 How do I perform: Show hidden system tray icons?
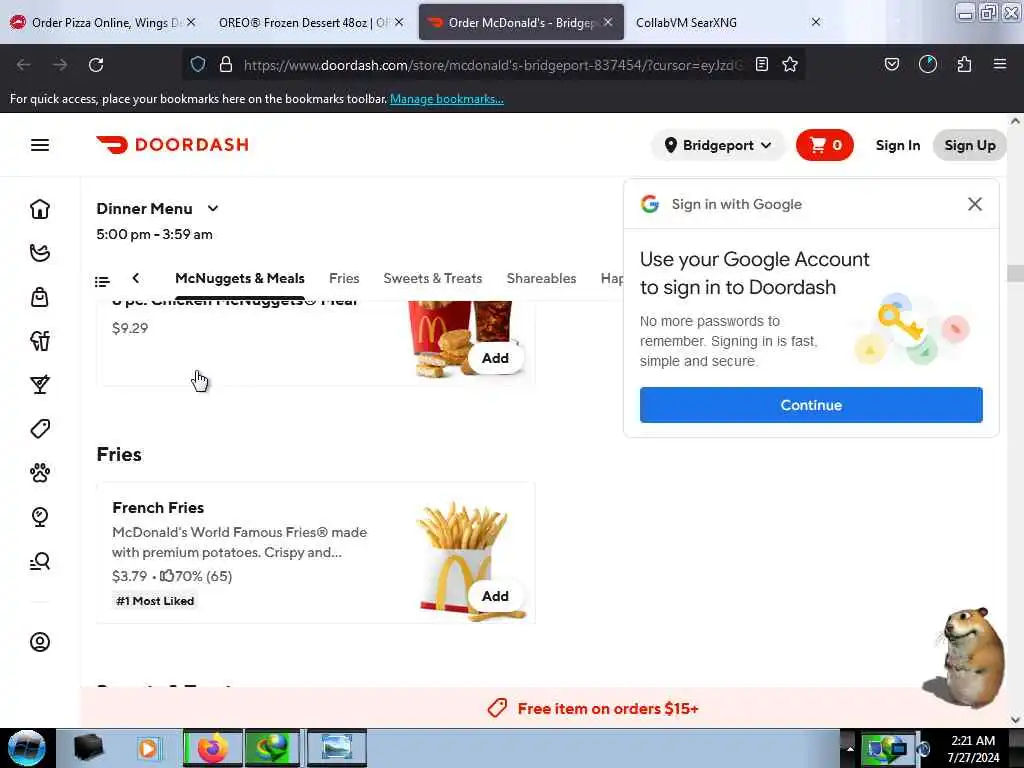850,748
